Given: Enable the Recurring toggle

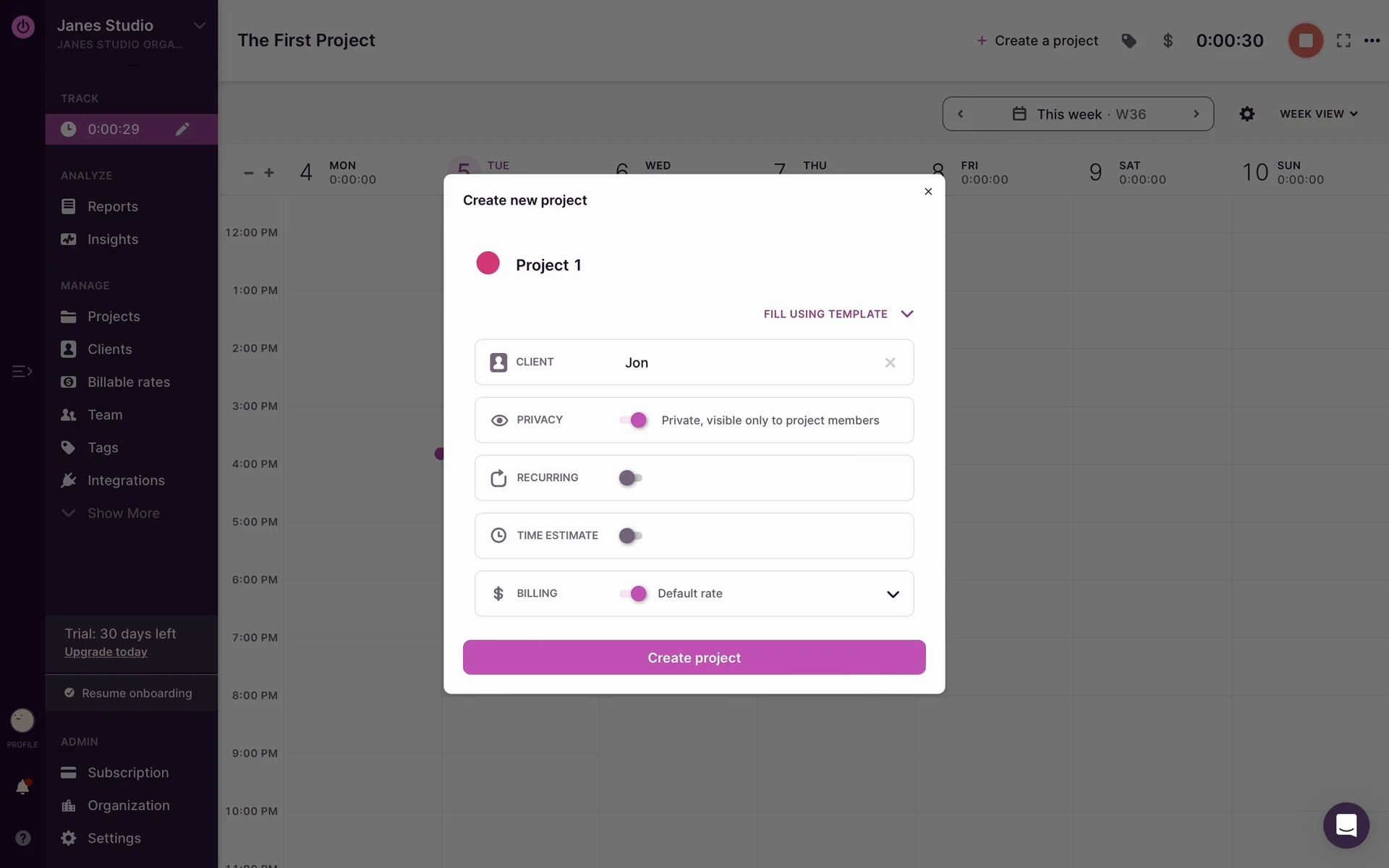Looking at the screenshot, I should [x=631, y=478].
